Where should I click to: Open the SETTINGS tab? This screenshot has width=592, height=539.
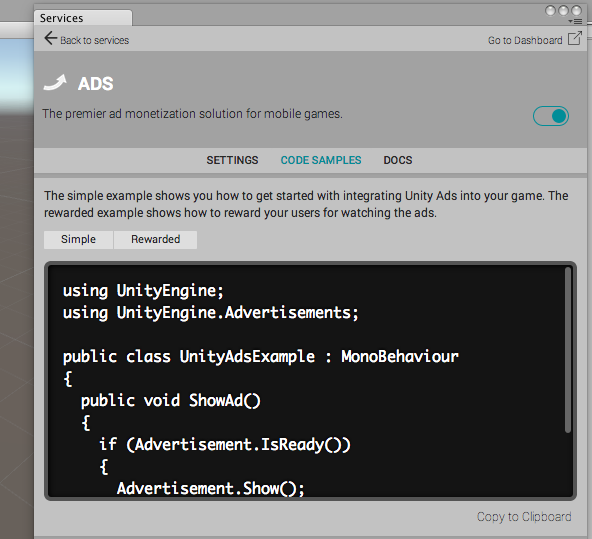point(232,160)
